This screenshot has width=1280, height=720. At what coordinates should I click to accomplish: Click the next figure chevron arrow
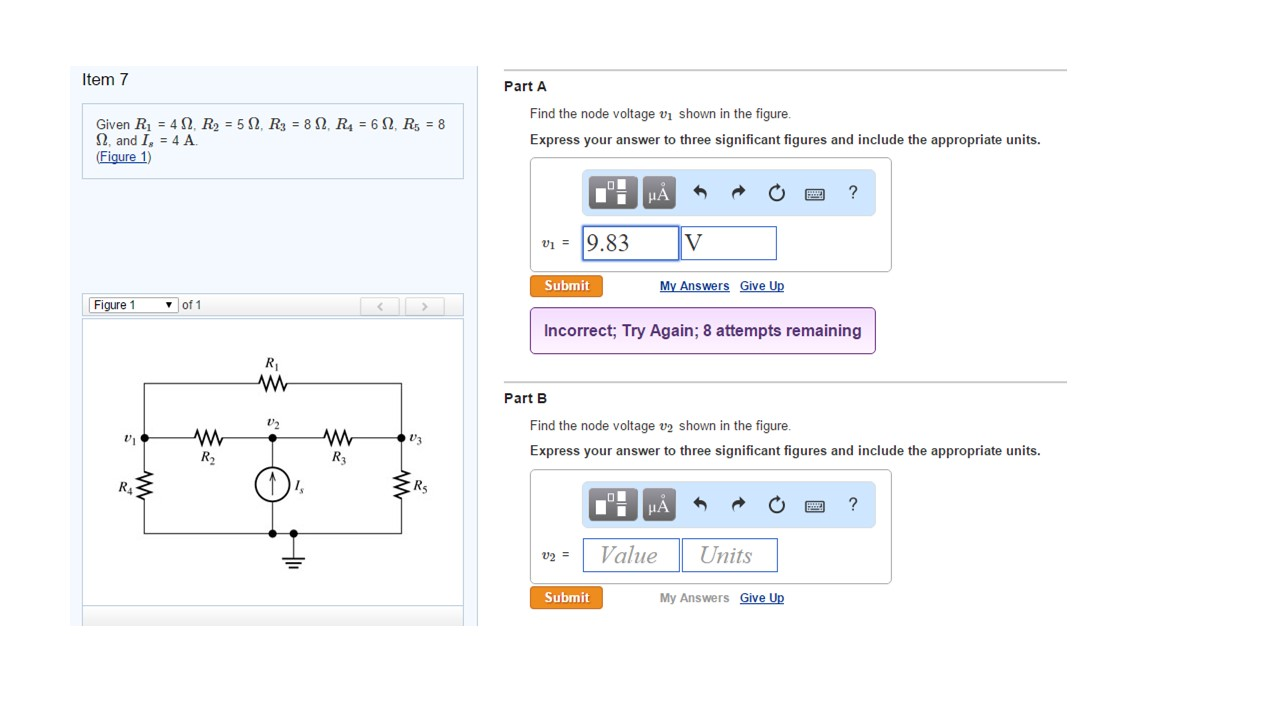tap(425, 306)
